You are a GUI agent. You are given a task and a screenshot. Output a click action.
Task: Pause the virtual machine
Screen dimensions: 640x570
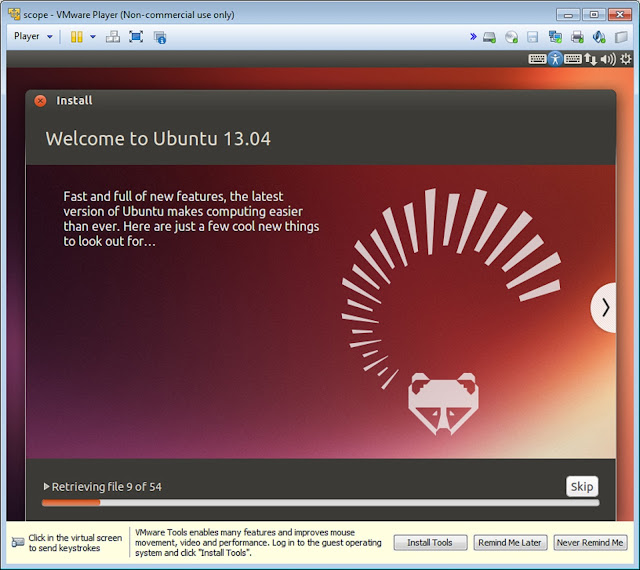click(76, 37)
